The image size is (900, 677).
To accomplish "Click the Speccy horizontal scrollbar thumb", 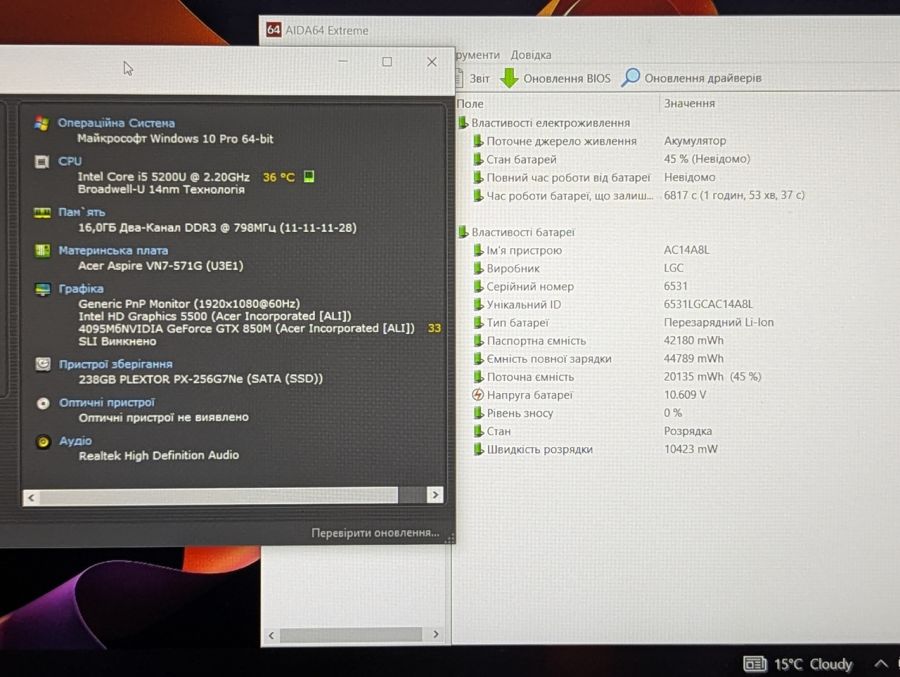I will (219, 496).
